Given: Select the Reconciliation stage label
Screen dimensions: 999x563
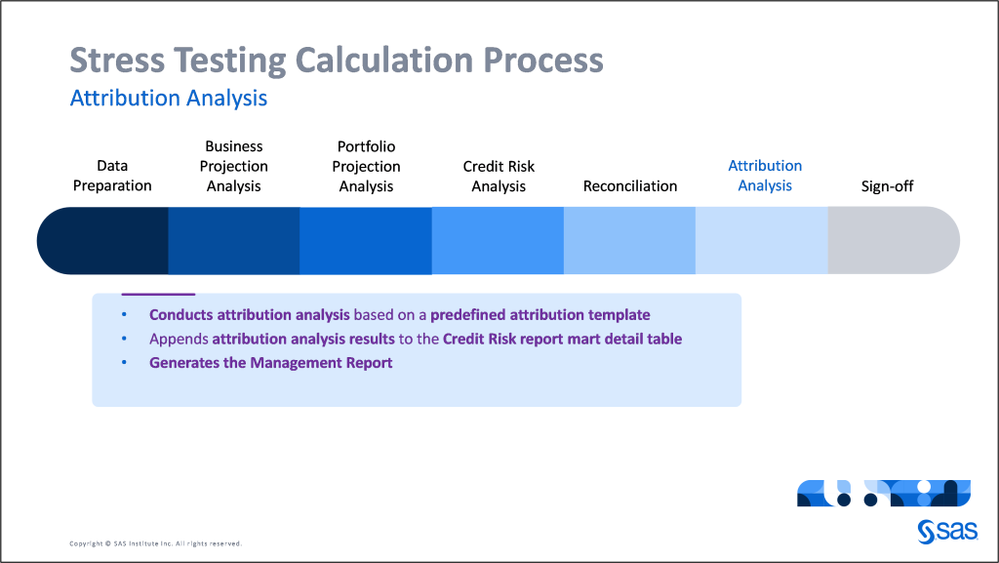Looking at the screenshot, I should tap(630, 186).
